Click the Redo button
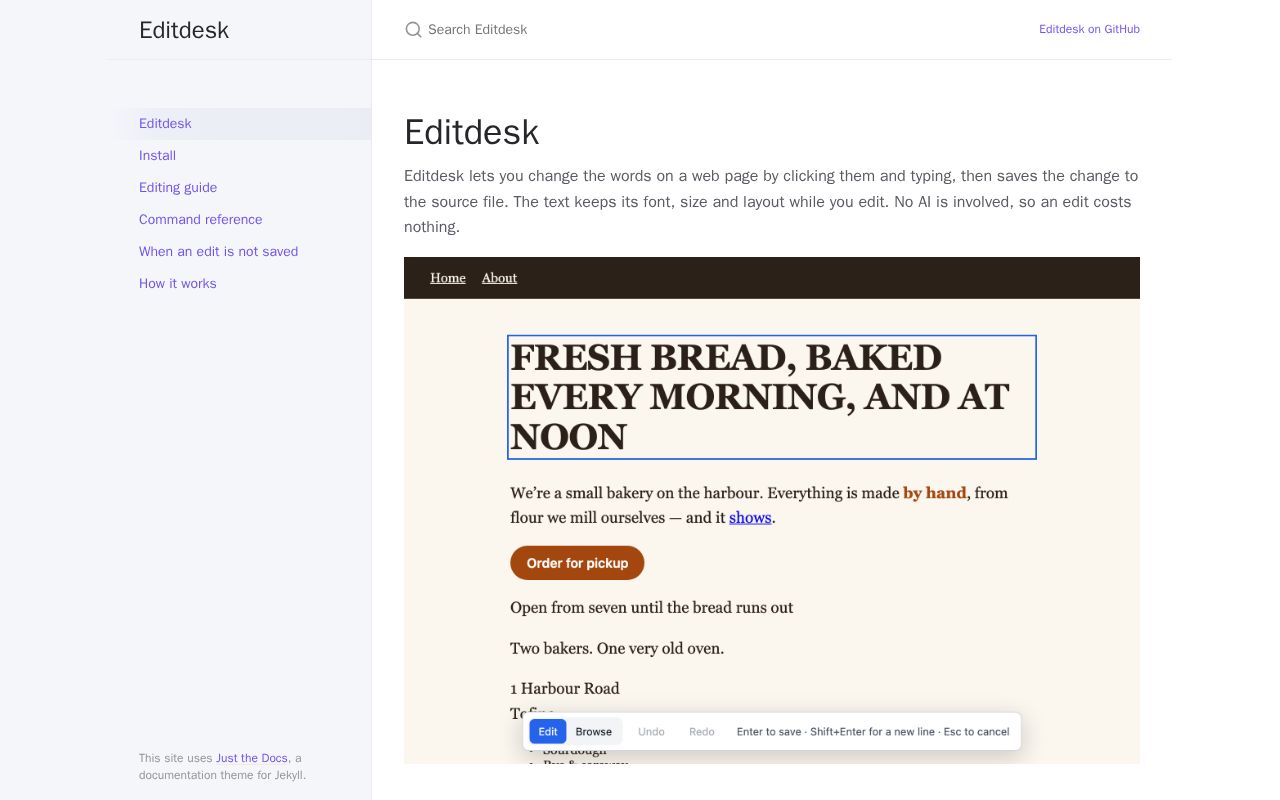Screen dimensions: 1280x800 [x=702, y=732]
